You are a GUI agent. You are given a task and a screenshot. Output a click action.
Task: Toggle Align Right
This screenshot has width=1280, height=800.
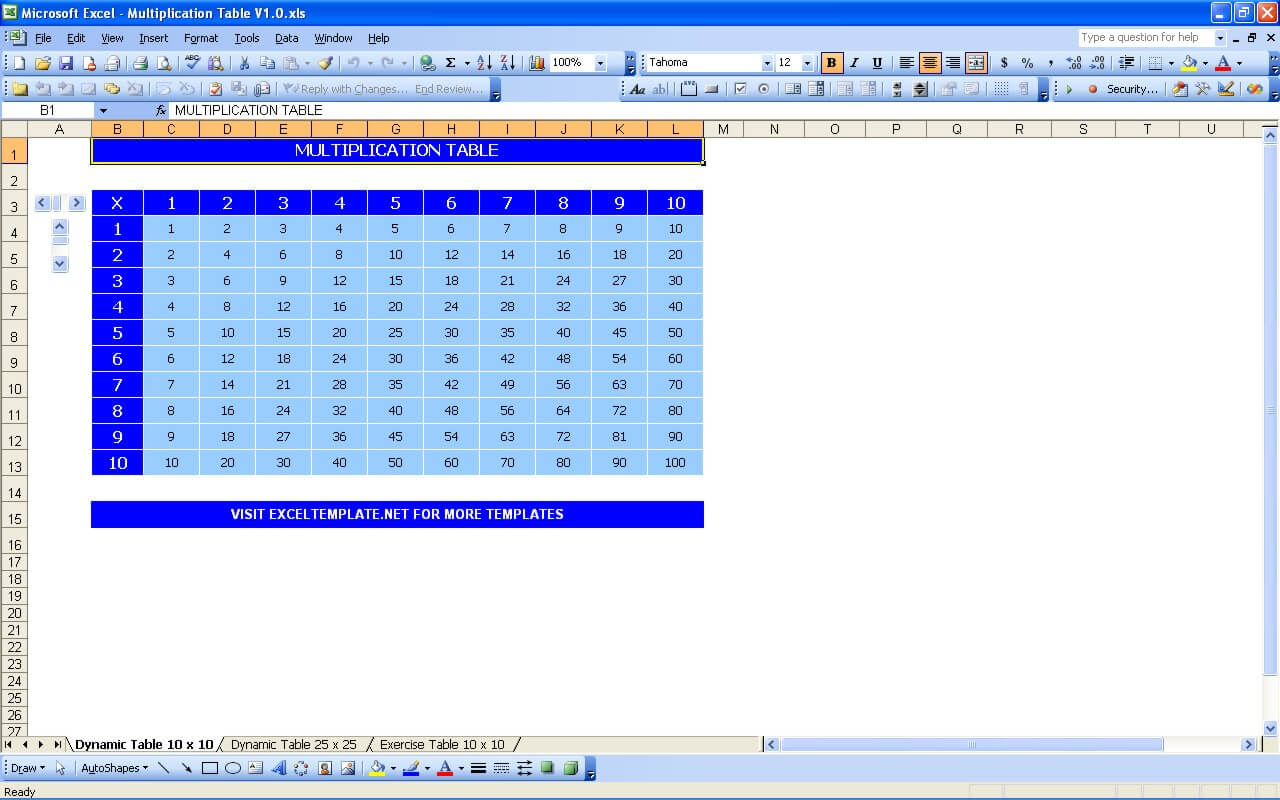coord(953,63)
